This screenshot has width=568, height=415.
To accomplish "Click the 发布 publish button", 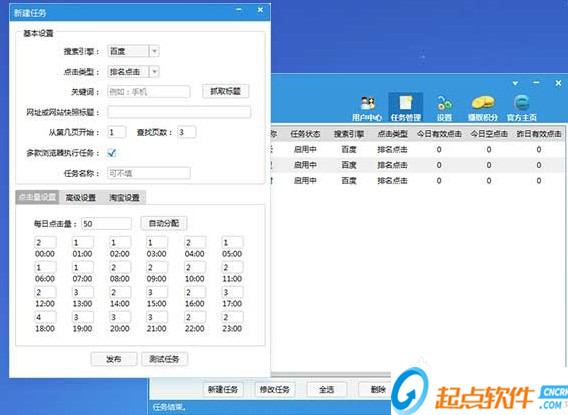I will point(114,359).
